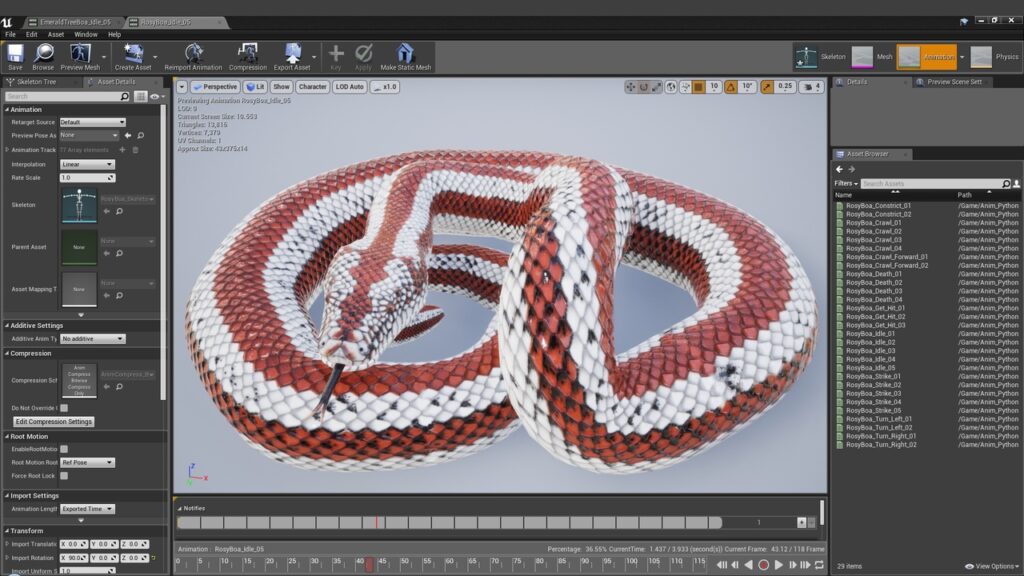Click the Save toolbar icon
The height and width of the screenshot is (576, 1024).
tap(15, 55)
